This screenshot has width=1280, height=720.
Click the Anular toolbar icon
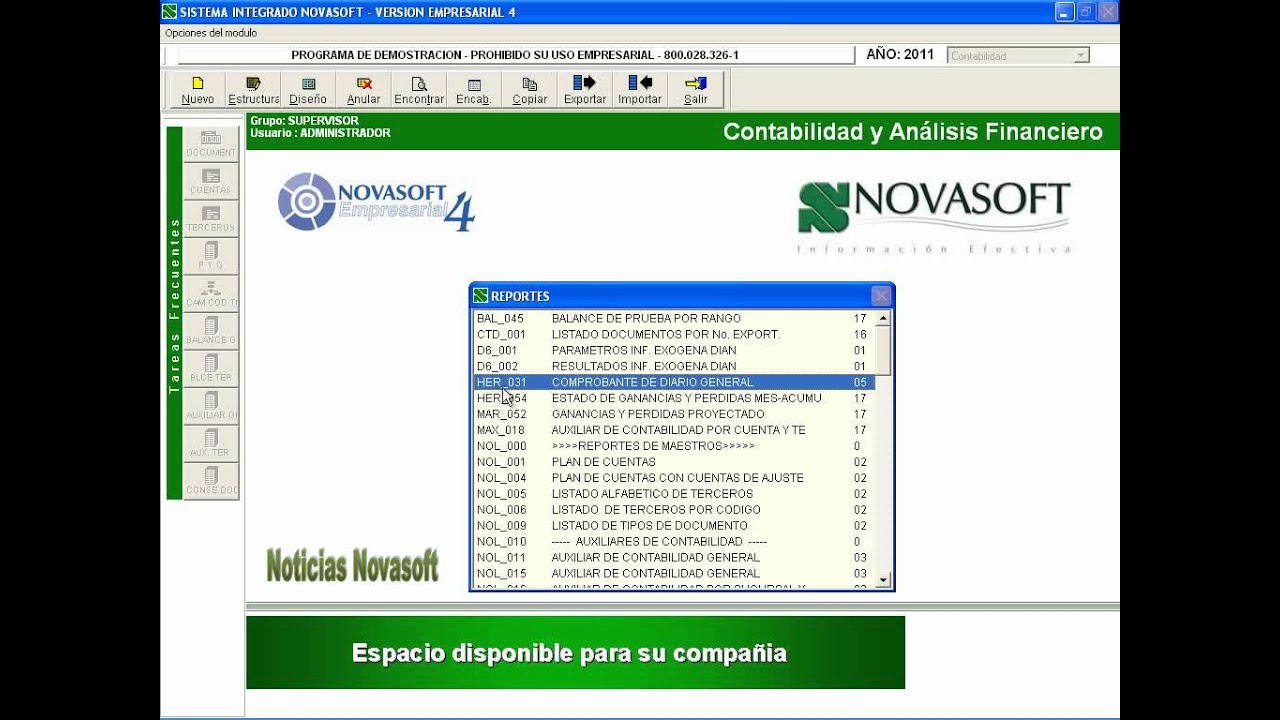[363, 90]
